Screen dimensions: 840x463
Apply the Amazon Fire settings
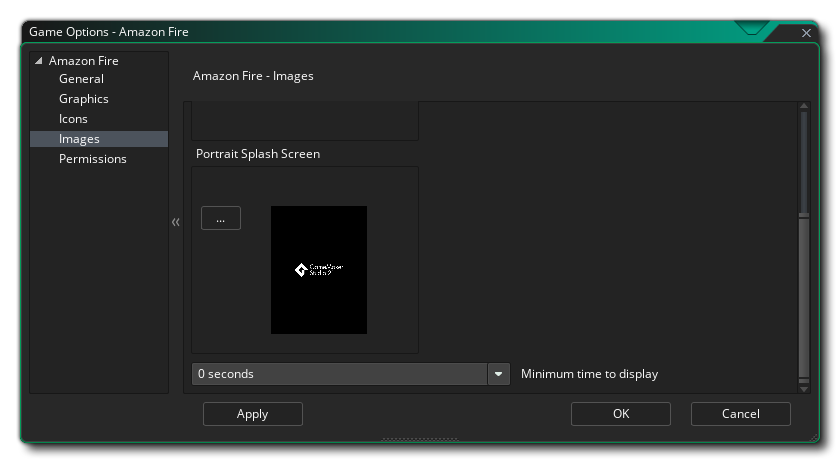tap(253, 414)
